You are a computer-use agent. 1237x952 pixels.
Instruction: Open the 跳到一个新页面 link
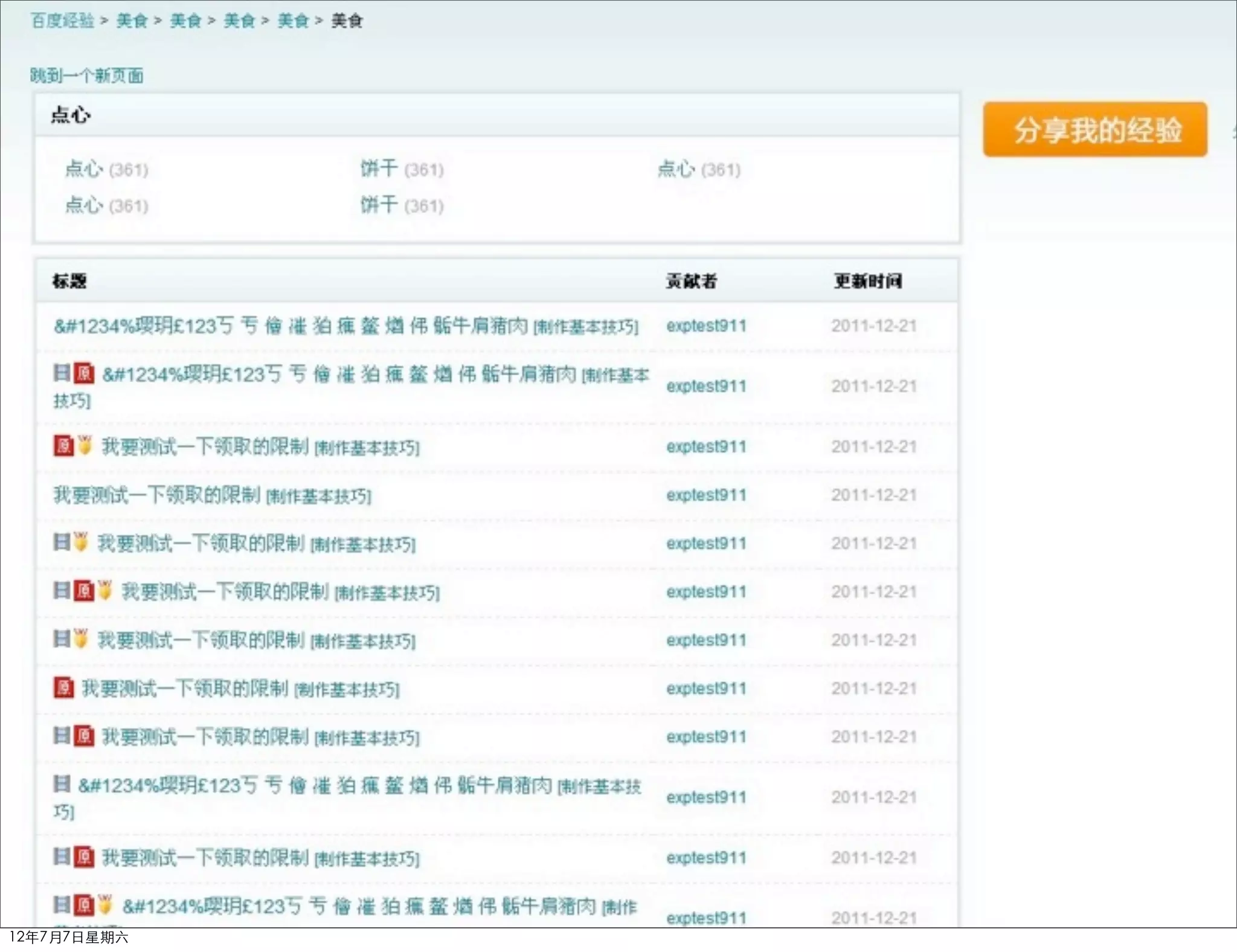click(86, 76)
